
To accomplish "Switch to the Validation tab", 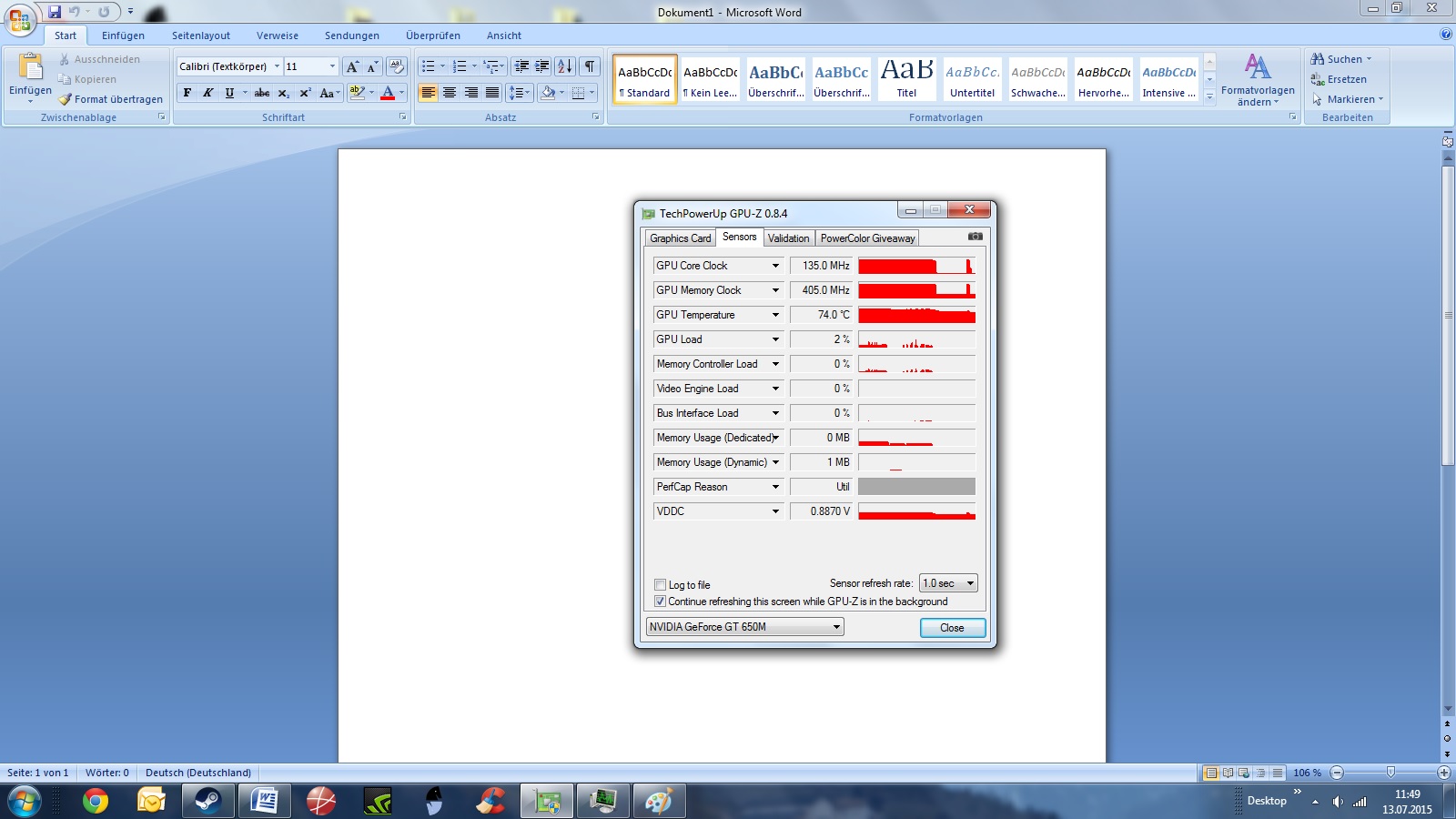I will pos(788,238).
